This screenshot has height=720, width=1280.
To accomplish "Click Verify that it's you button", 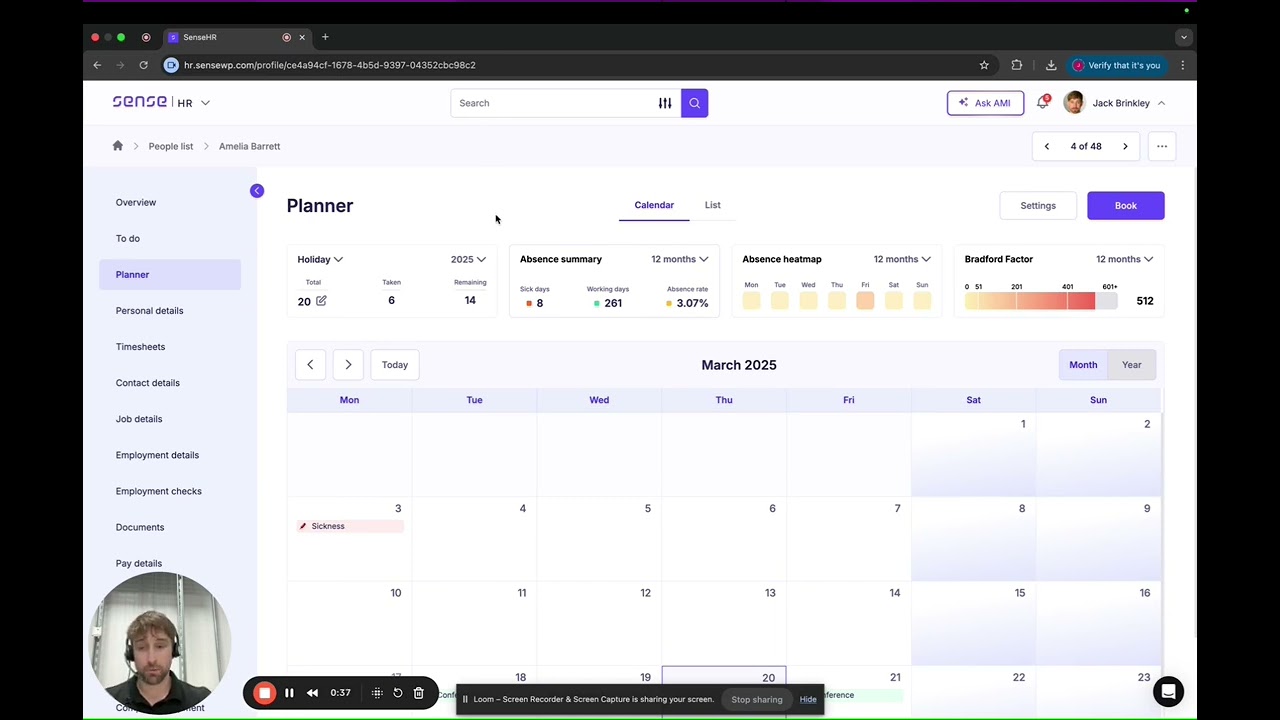I will point(1116,65).
